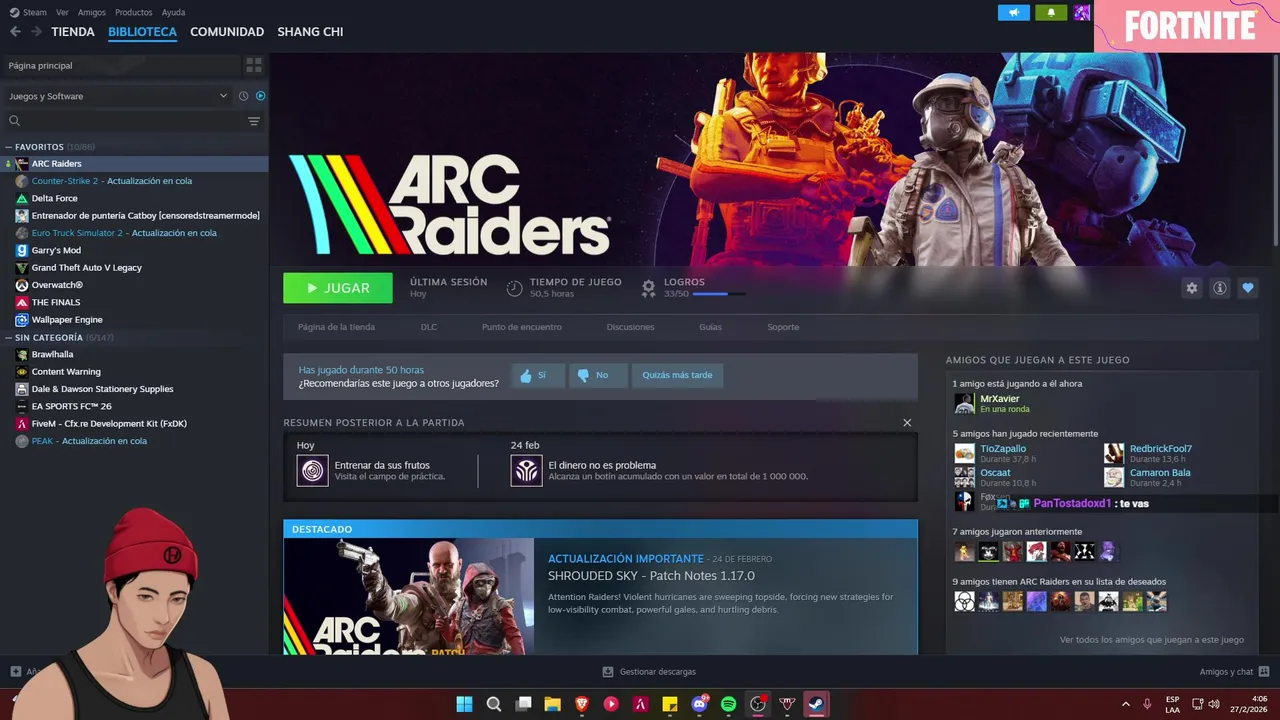Image resolution: width=1280 pixels, height=720 pixels.
Task: Open Gestionar descargas
Action: tap(649, 672)
